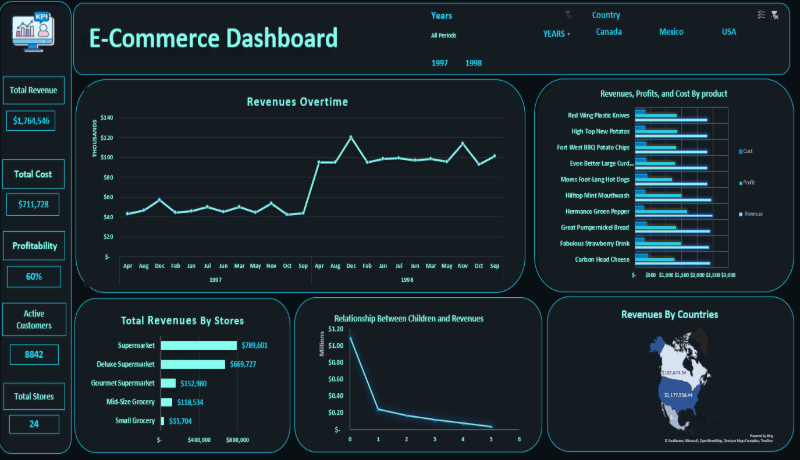Select the Total Revenue label box
The width and height of the screenshot is (800, 460).
pyautogui.click(x=34, y=90)
